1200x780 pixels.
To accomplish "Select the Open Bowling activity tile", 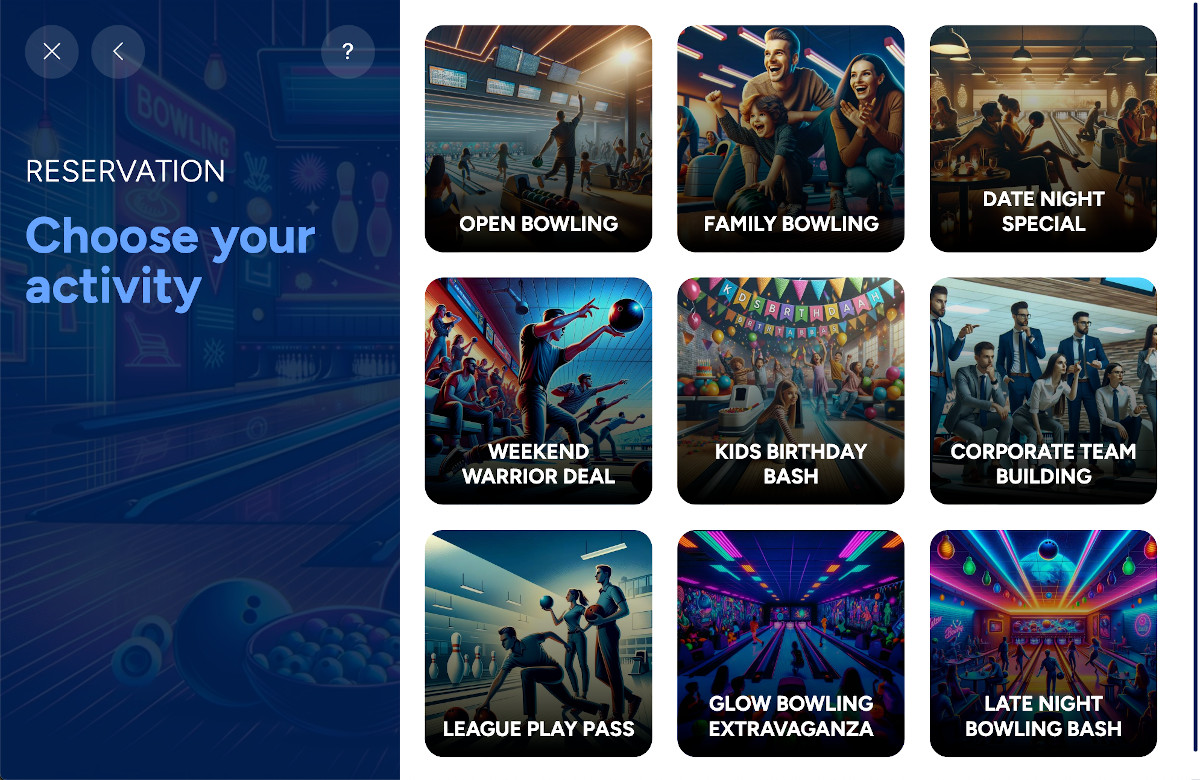I will pos(538,139).
